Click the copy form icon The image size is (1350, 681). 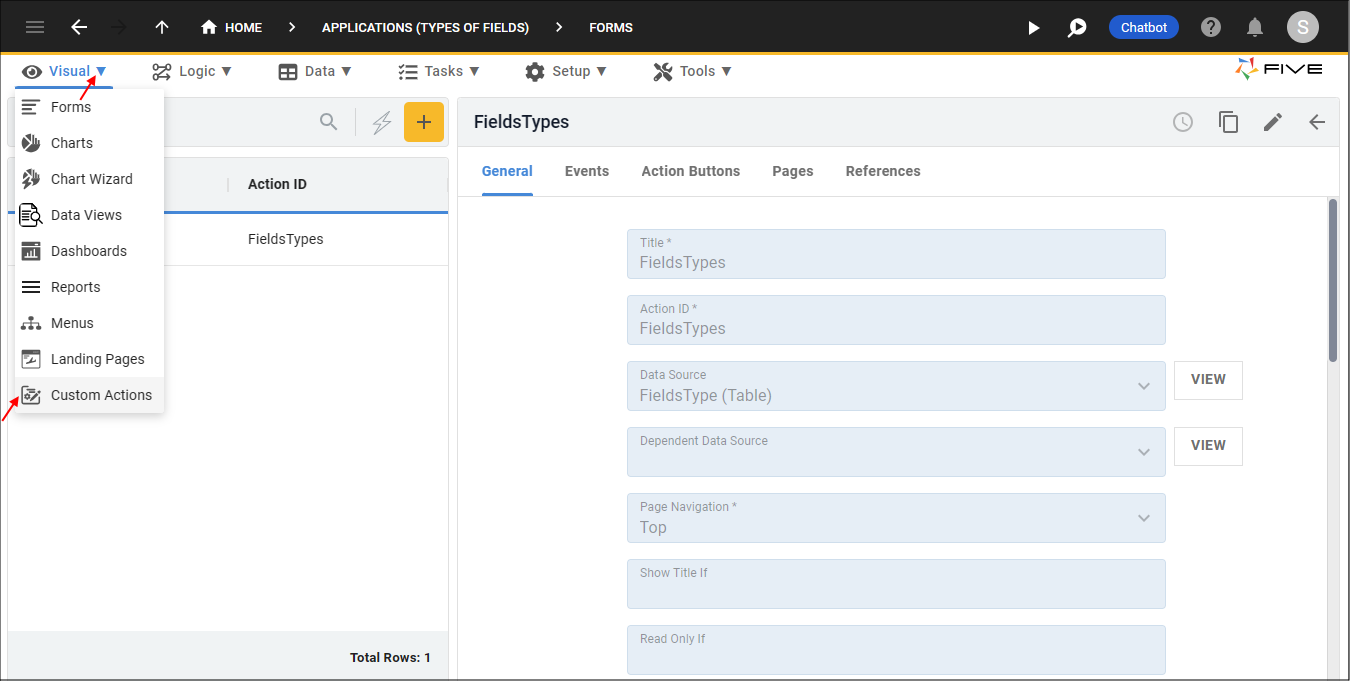click(1228, 122)
